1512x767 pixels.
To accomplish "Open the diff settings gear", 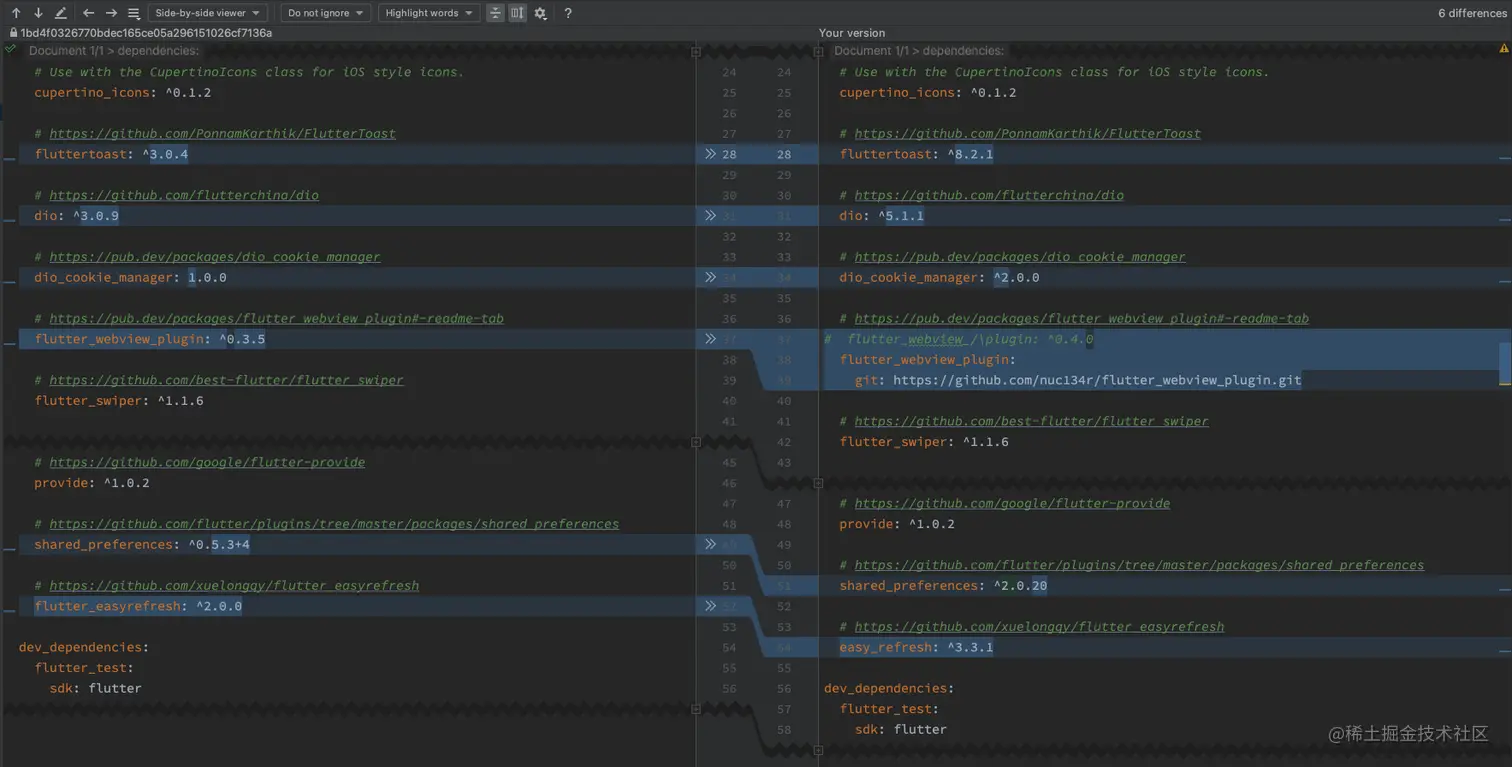I will [x=541, y=13].
